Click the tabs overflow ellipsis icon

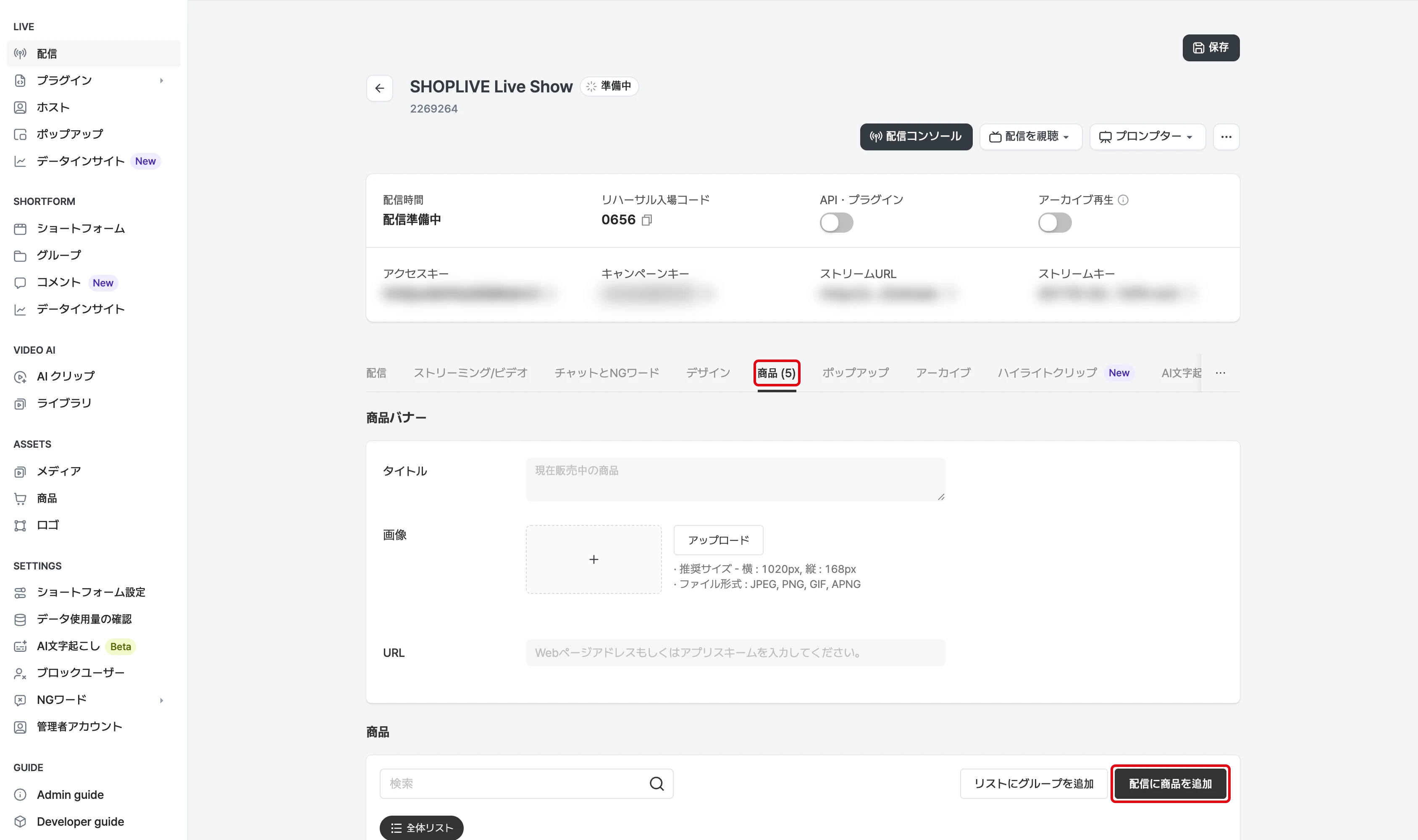pos(1221,373)
